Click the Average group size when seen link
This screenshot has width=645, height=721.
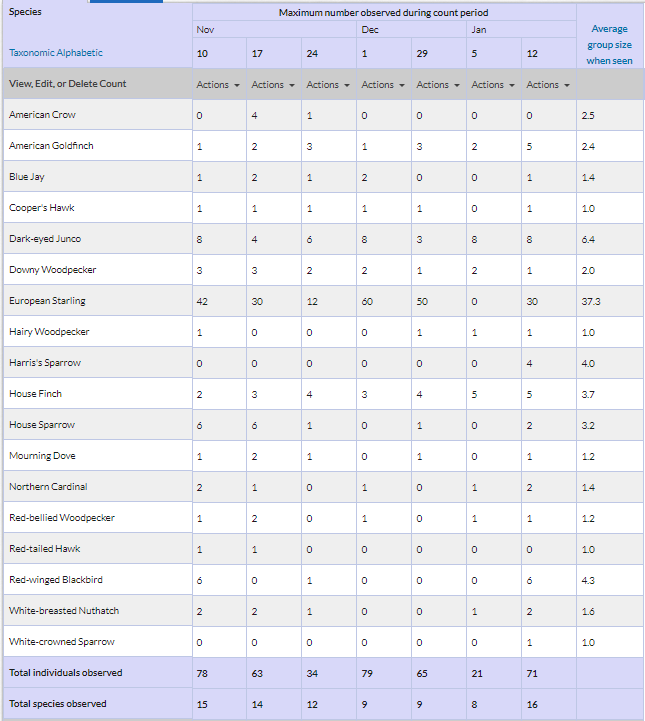609,45
